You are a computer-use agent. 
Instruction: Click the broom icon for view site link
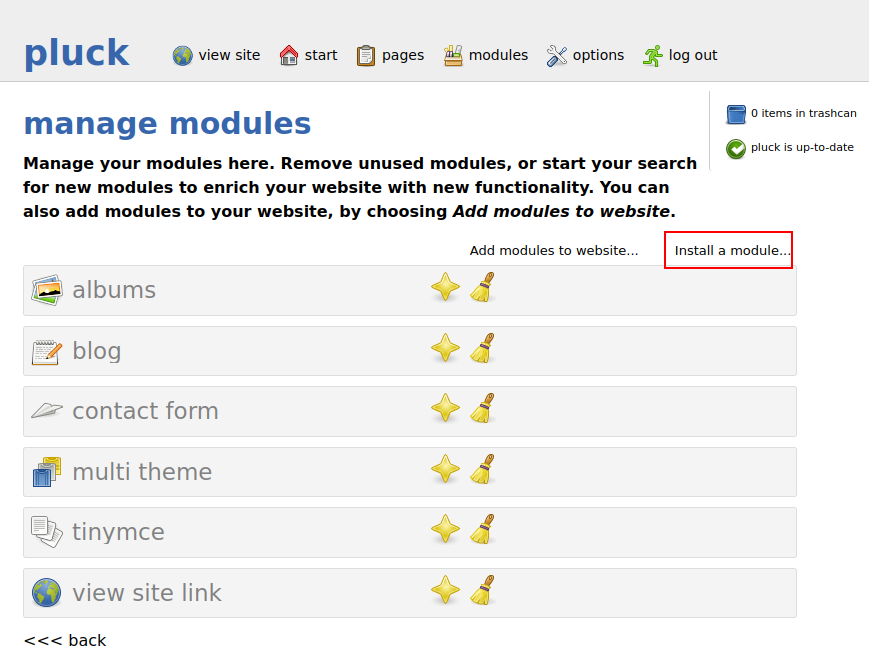(483, 591)
